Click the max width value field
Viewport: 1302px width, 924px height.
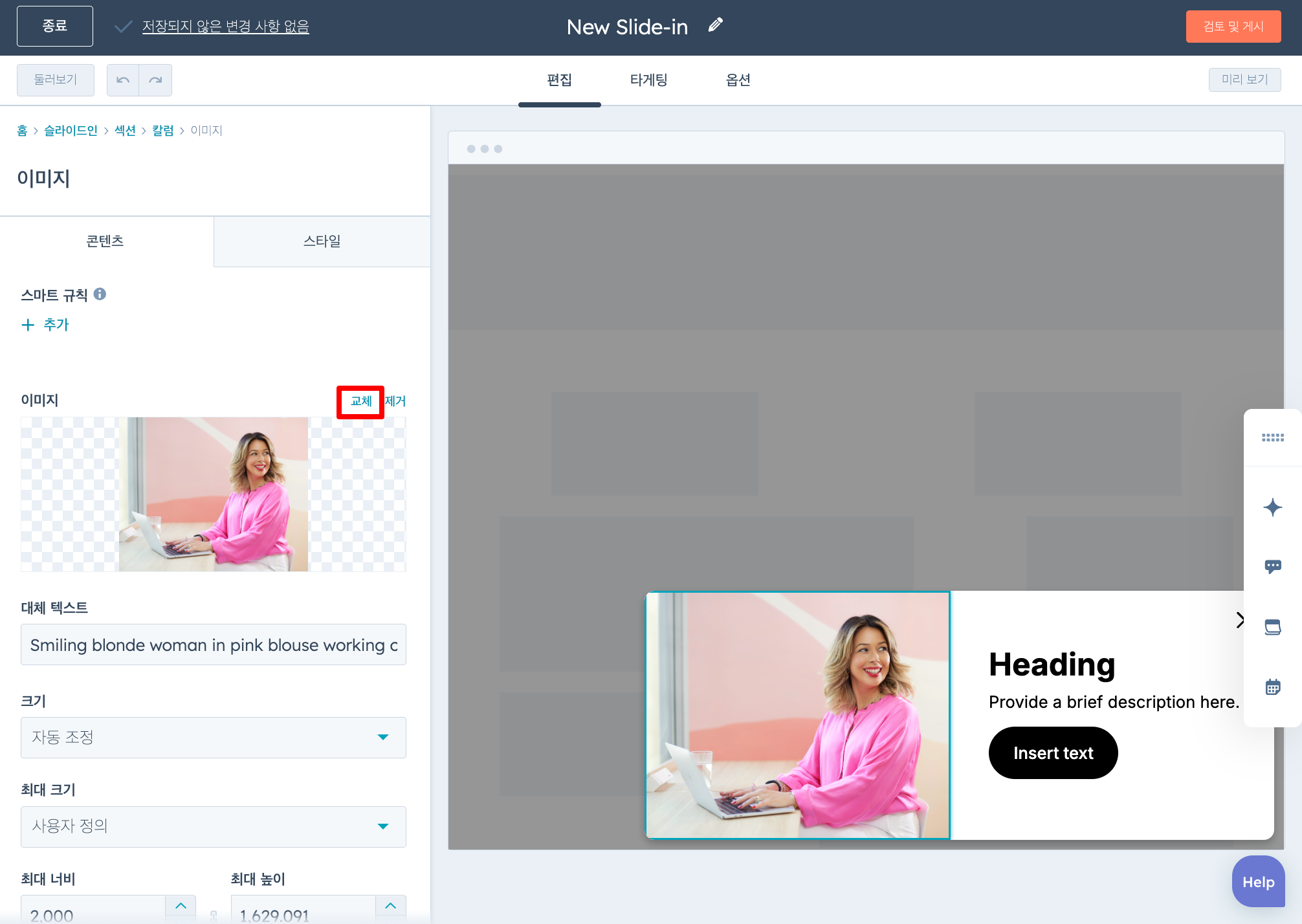[93, 909]
